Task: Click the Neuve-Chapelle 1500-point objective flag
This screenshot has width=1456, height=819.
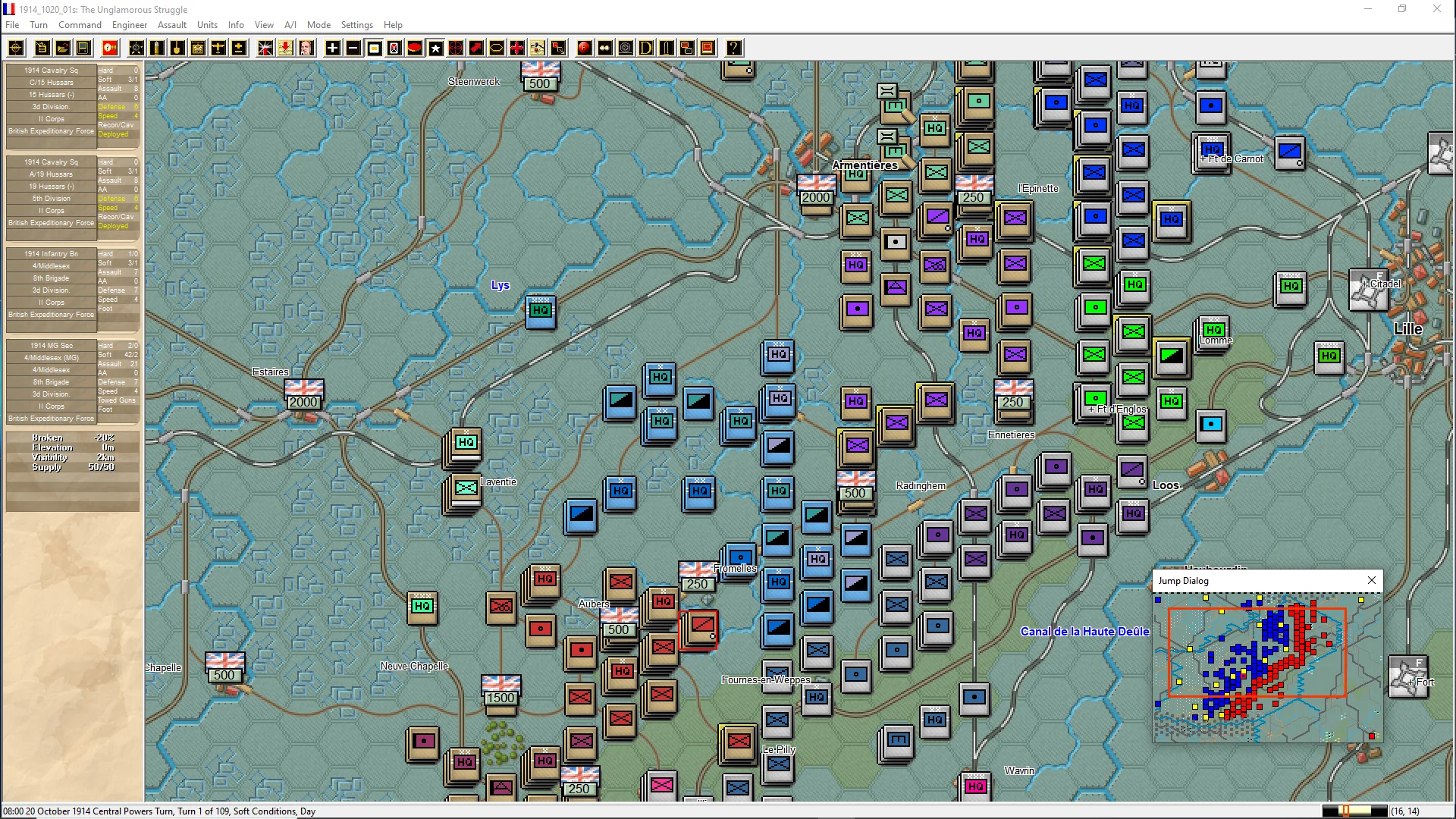Action: tap(500, 690)
